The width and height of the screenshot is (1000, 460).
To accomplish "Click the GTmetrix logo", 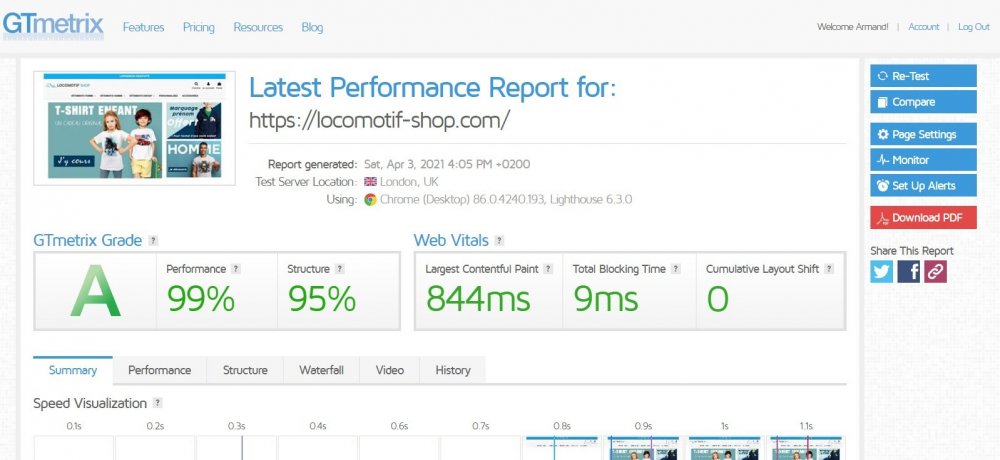I will [x=53, y=24].
